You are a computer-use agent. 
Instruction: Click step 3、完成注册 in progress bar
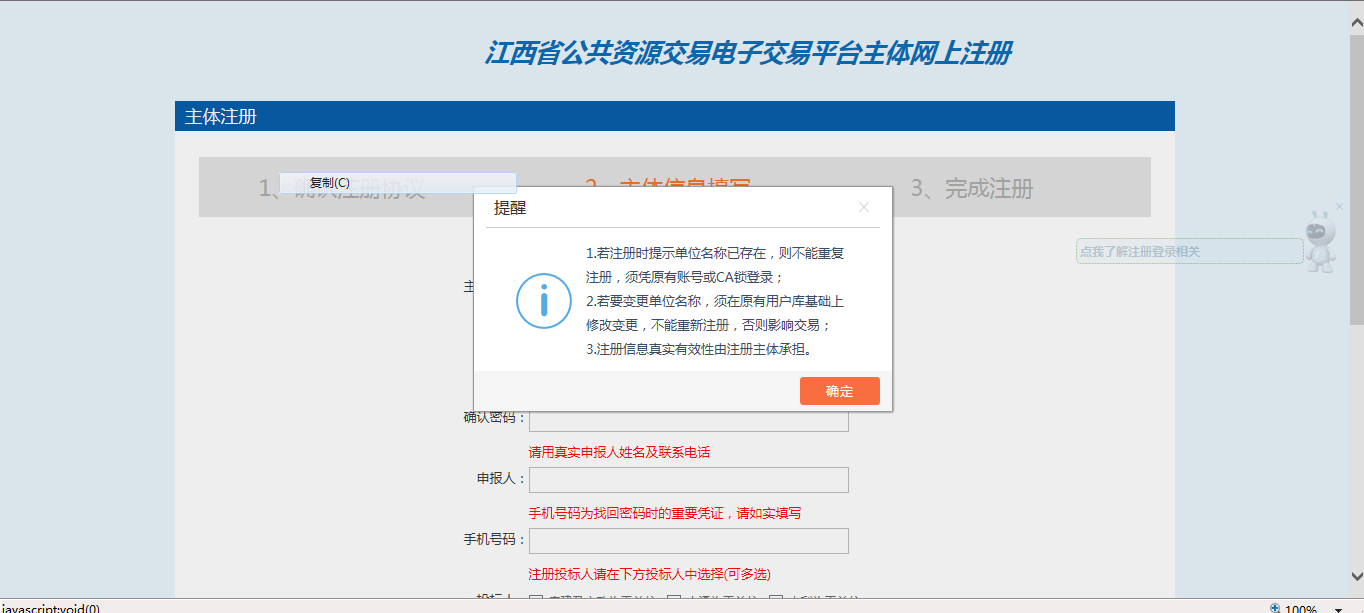[971, 188]
